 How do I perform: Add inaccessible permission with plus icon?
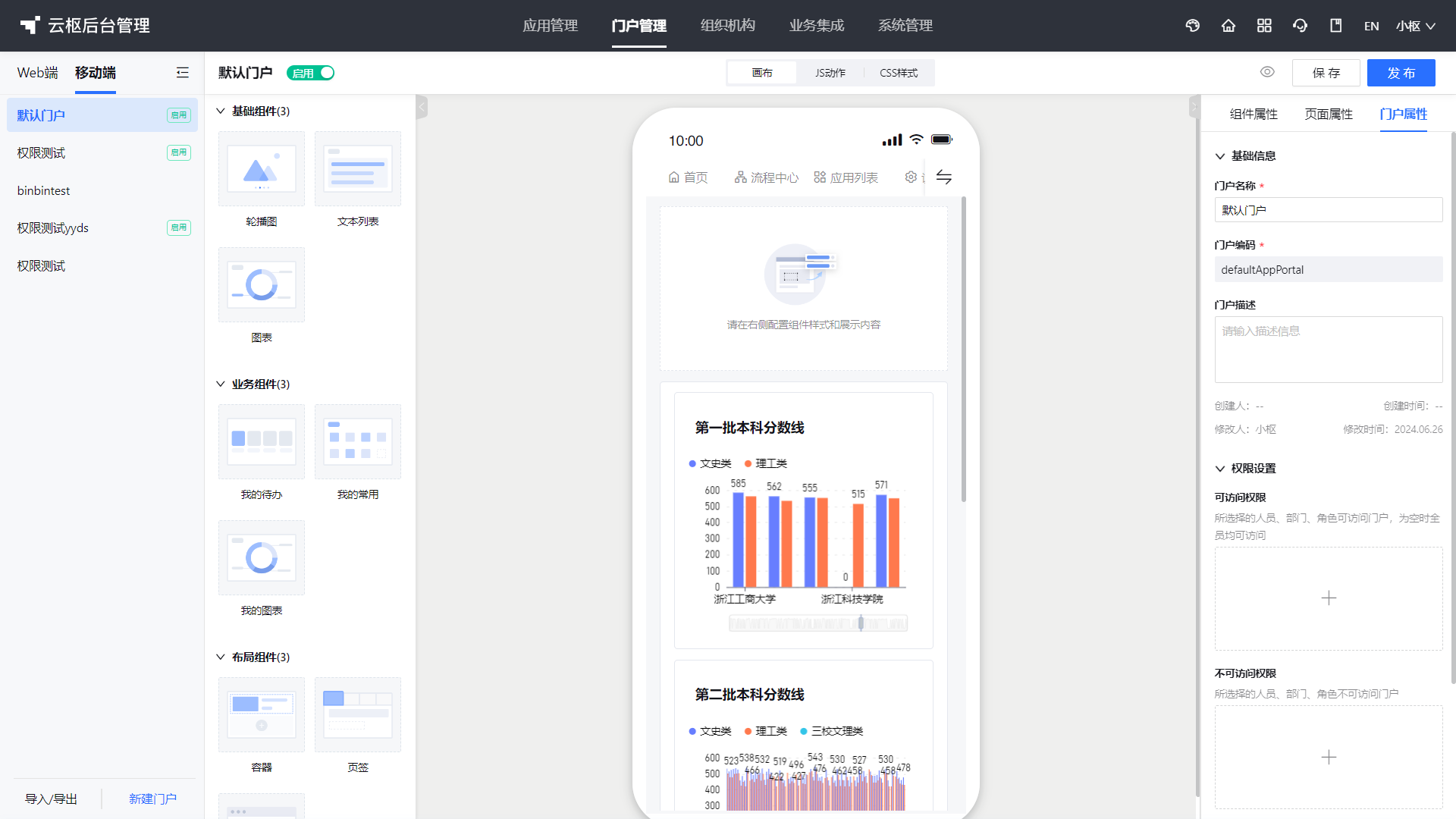pyautogui.click(x=1329, y=757)
